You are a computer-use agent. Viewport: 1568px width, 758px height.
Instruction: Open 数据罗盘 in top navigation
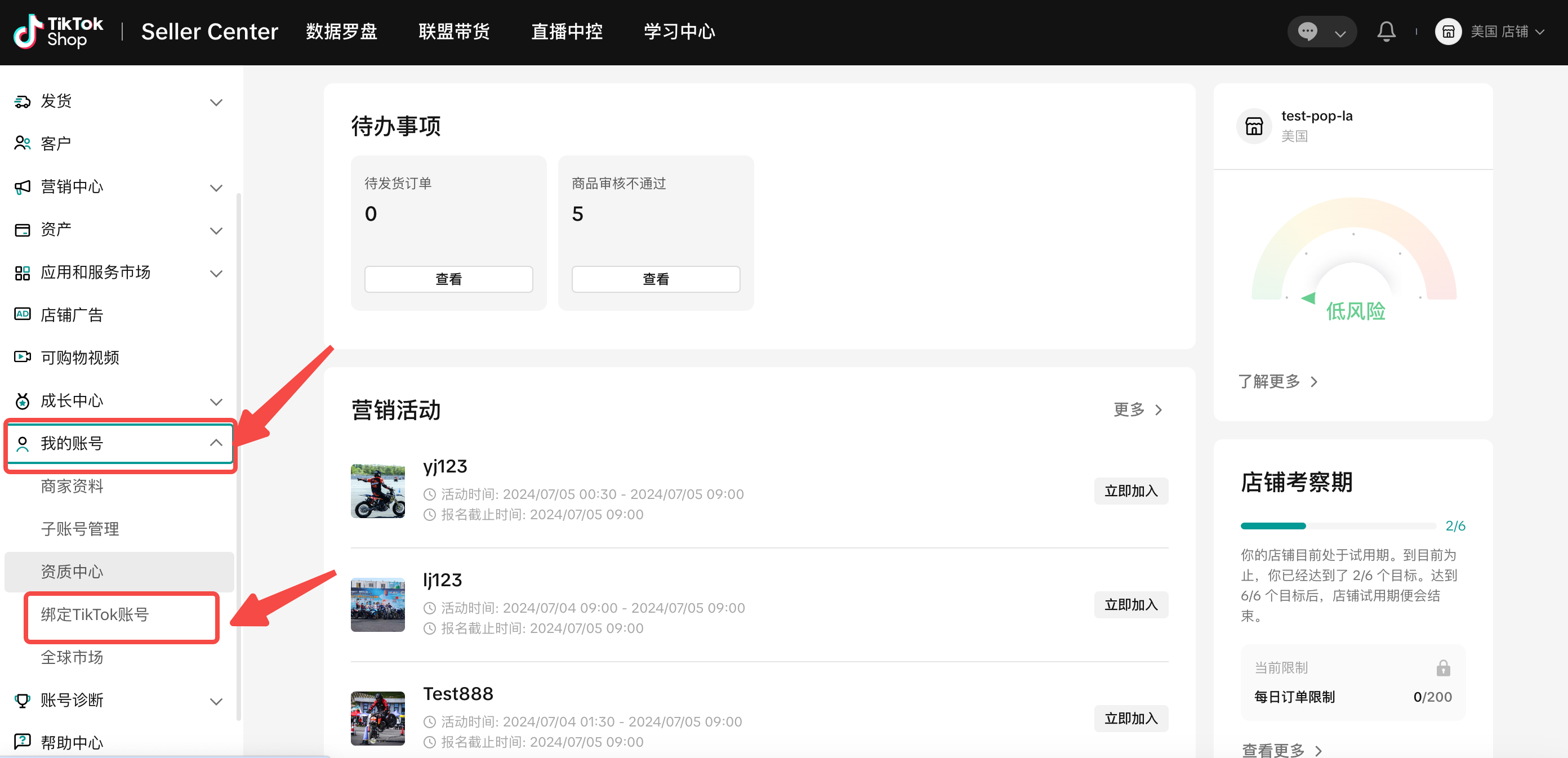[x=341, y=32]
